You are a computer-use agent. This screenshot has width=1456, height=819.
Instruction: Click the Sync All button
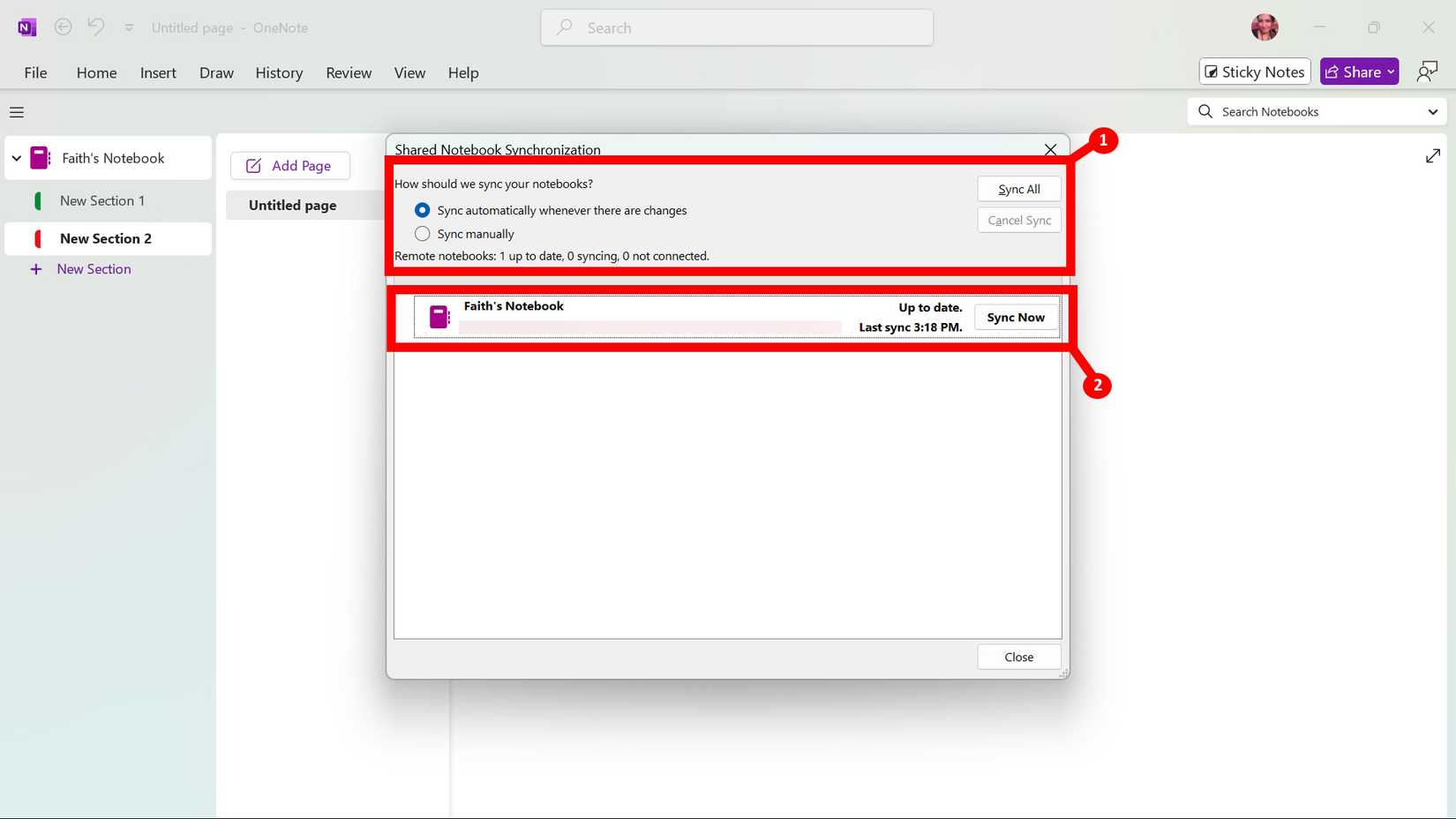click(1018, 188)
